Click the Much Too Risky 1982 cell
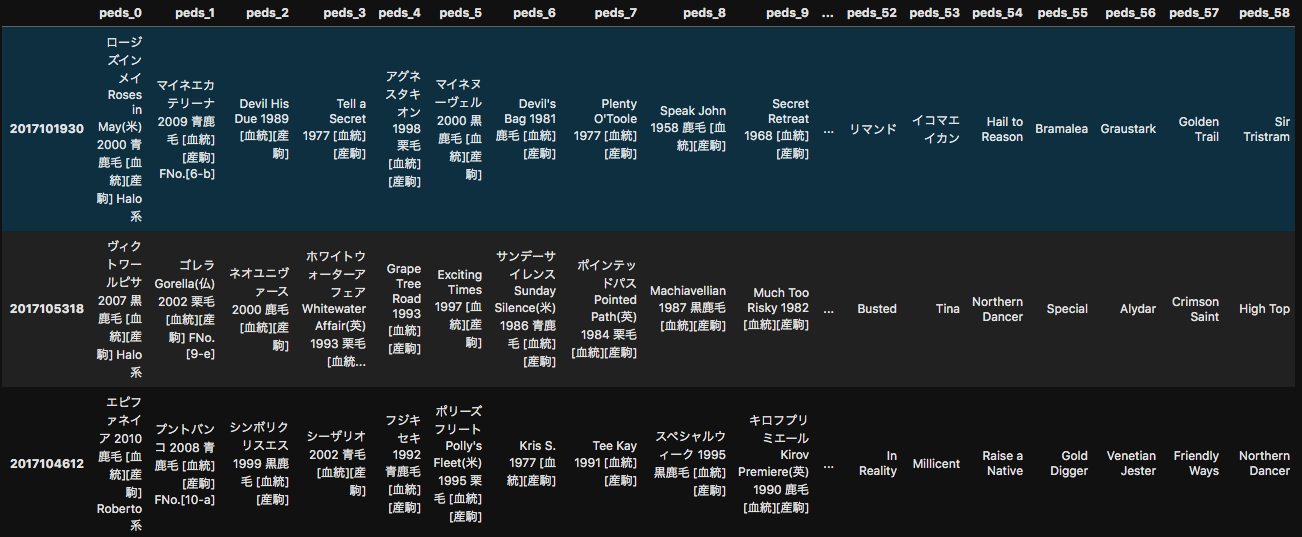 click(776, 309)
